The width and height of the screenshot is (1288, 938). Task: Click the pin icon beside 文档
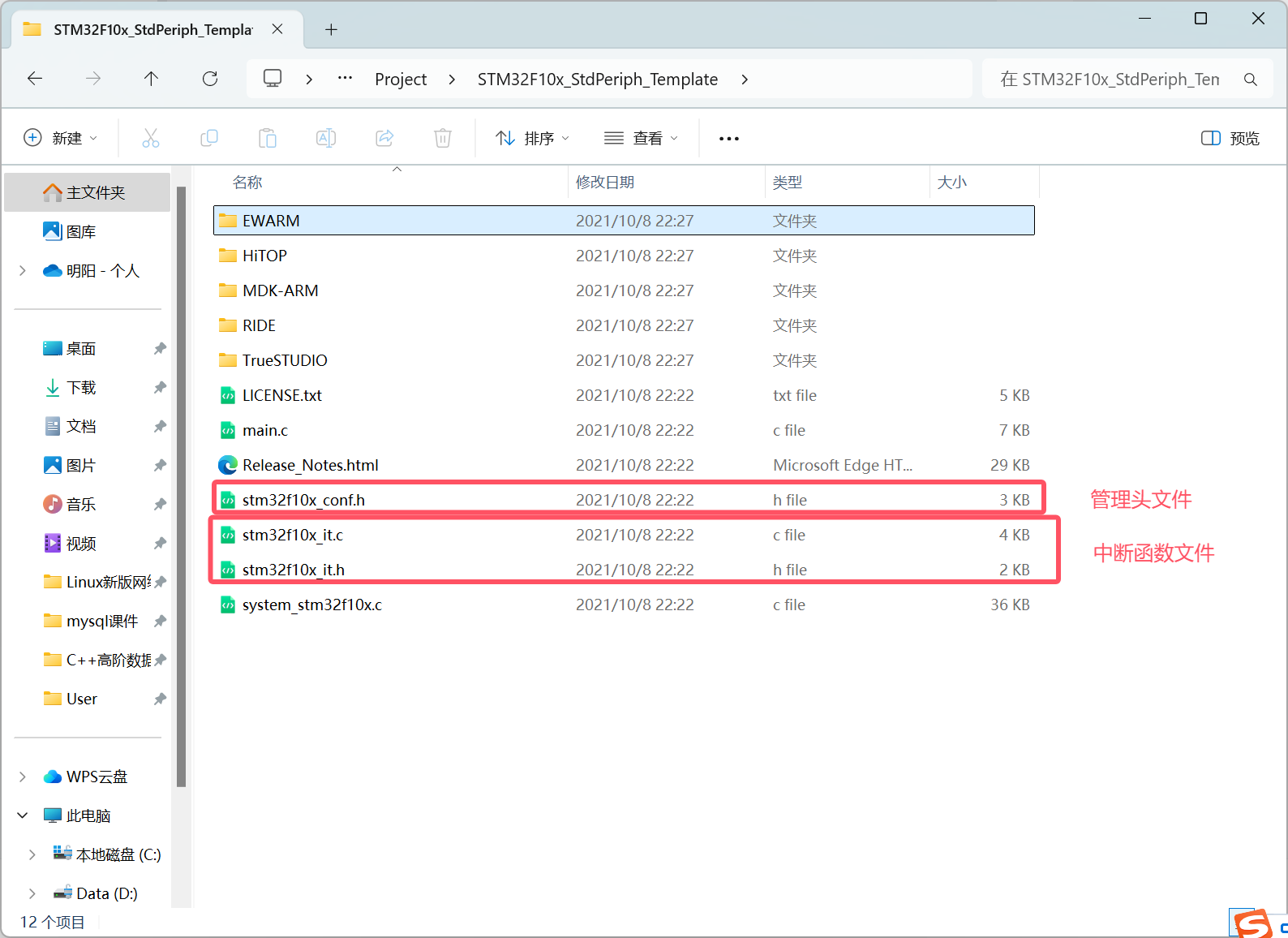click(160, 426)
